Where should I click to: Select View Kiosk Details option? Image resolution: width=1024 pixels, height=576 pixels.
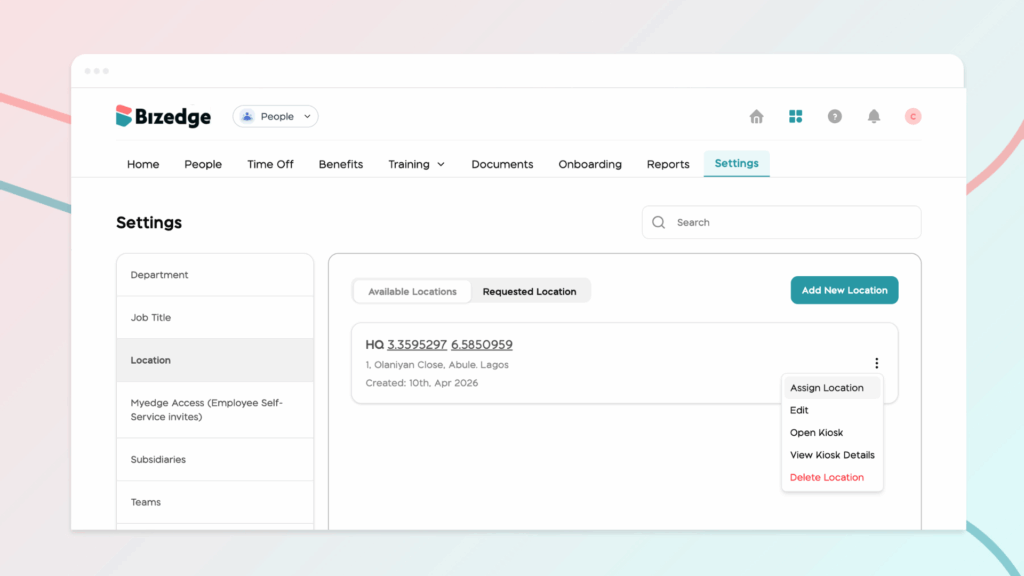[x=832, y=455]
